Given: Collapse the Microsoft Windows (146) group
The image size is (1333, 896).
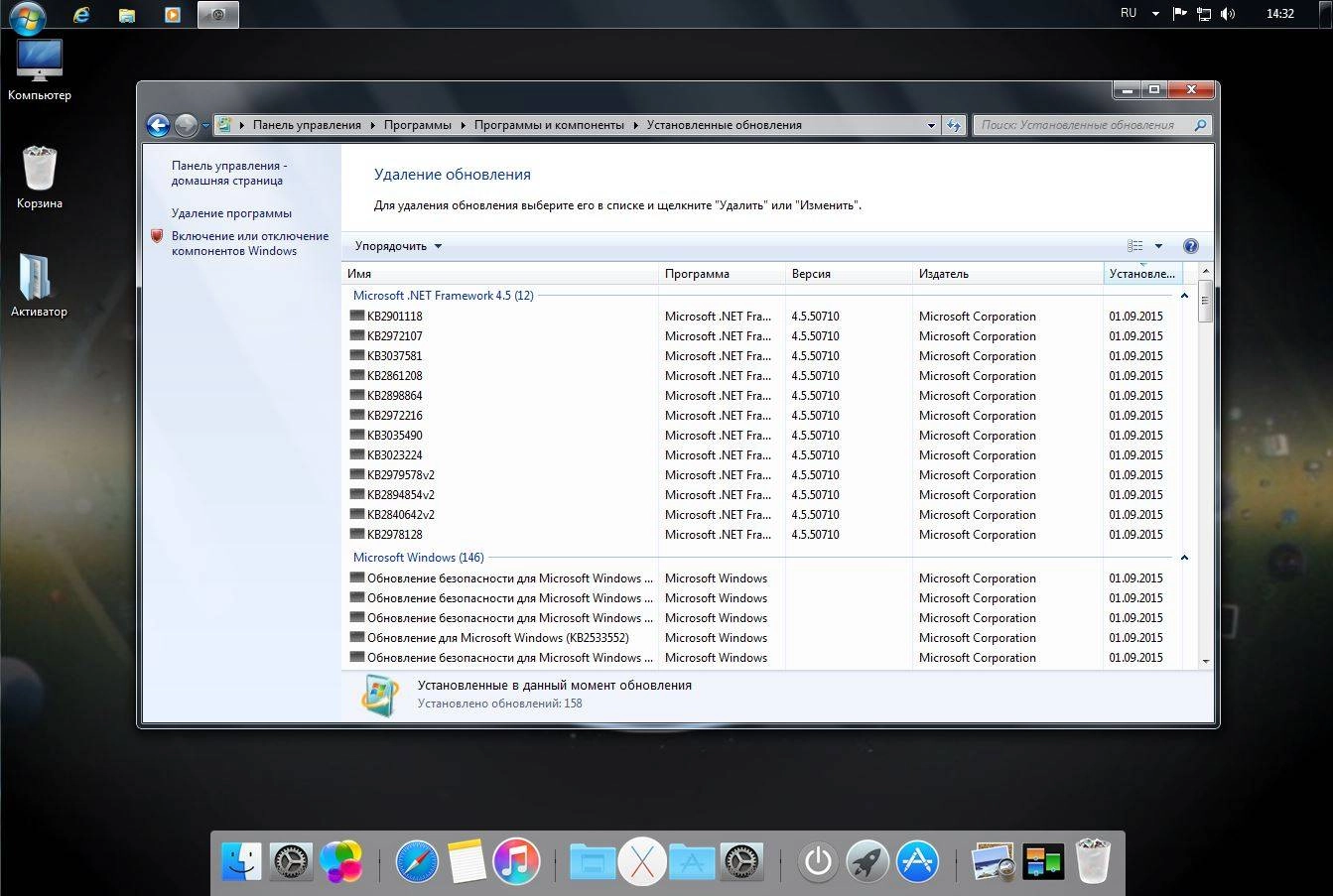Looking at the screenshot, I should 1184,558.
